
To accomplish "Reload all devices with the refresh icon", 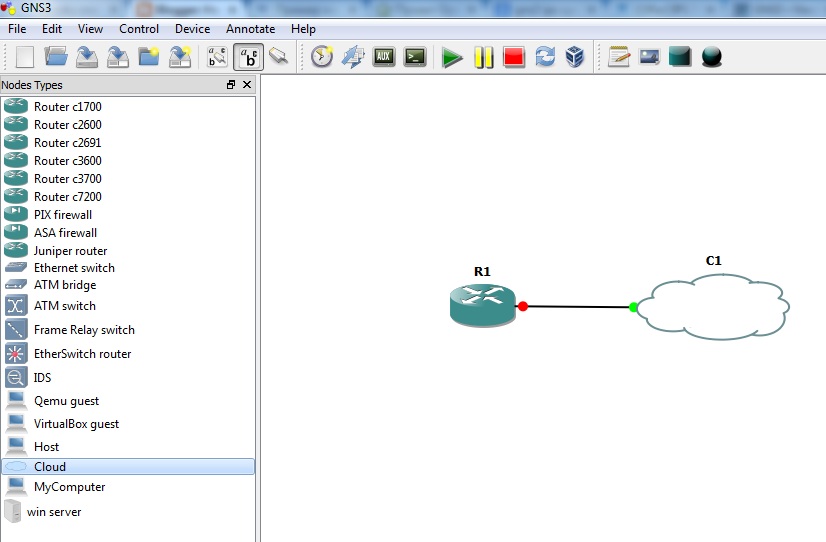I will click(545, 56).
